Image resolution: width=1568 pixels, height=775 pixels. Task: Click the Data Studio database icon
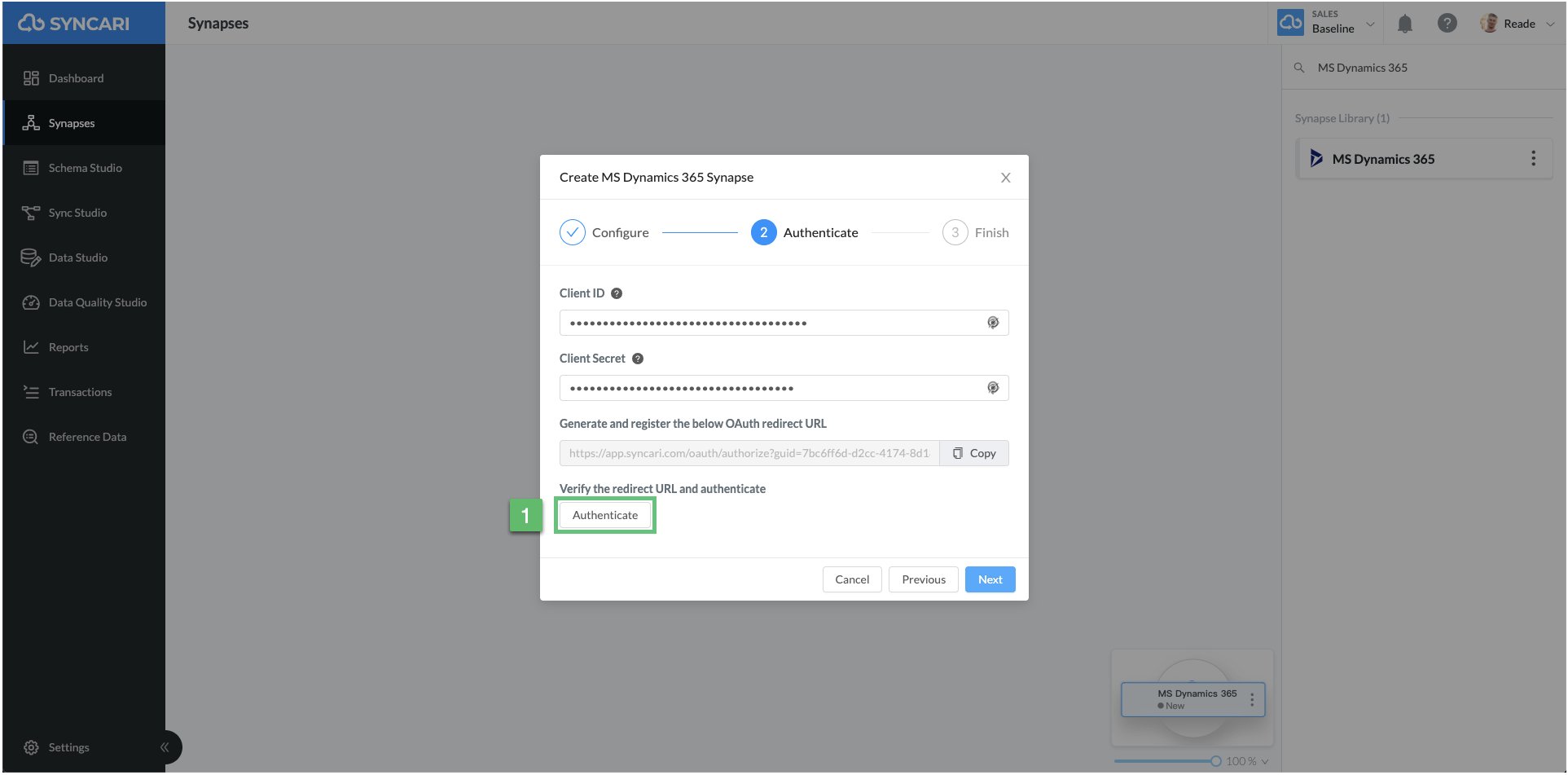[31, 258]
